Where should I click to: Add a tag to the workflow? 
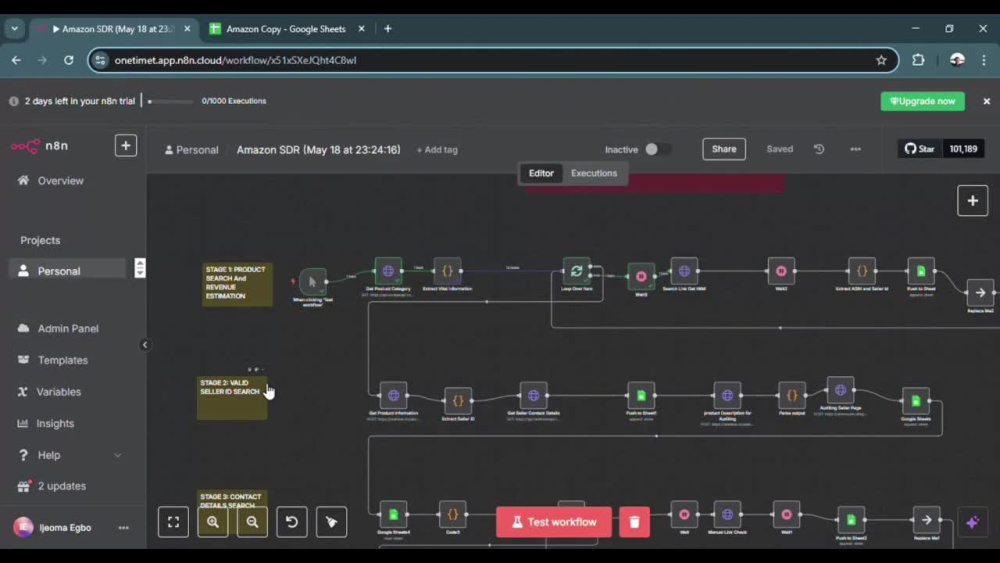click(x=437, y=150)
